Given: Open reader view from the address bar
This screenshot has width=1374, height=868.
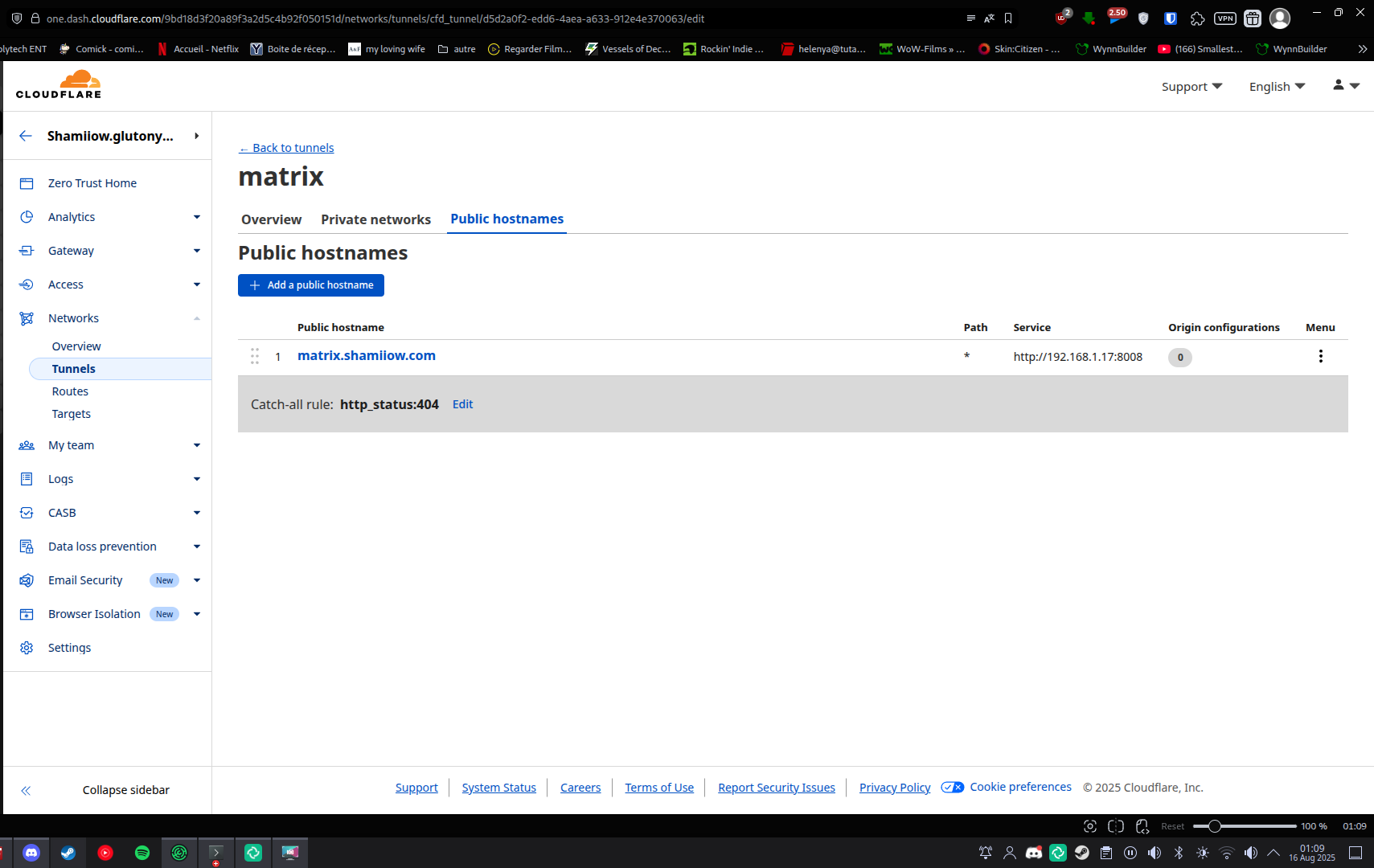Looking at the screenshot, I should click(971, 18).
